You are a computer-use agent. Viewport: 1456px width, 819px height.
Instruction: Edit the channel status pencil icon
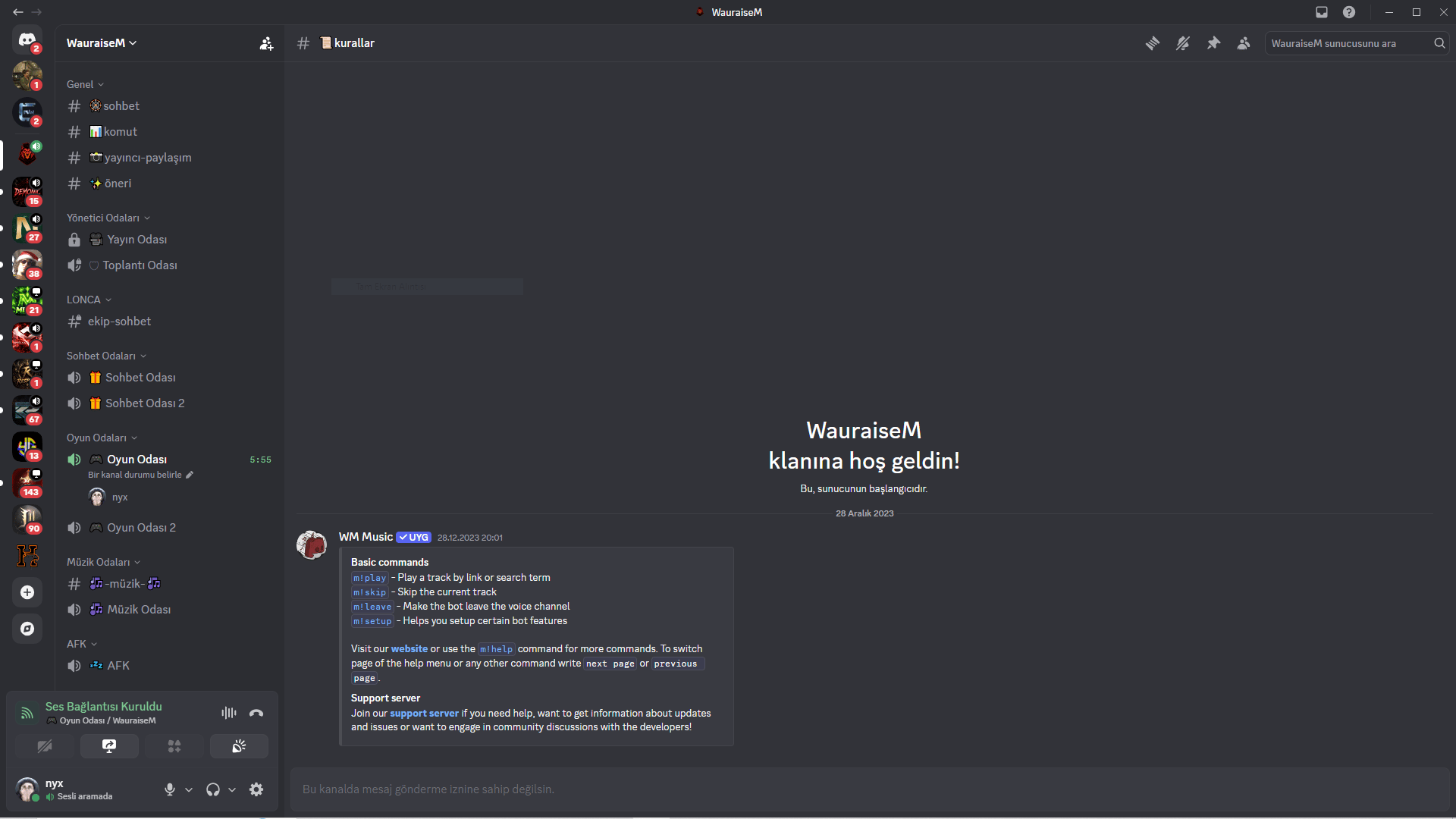[x=190, y=475]
